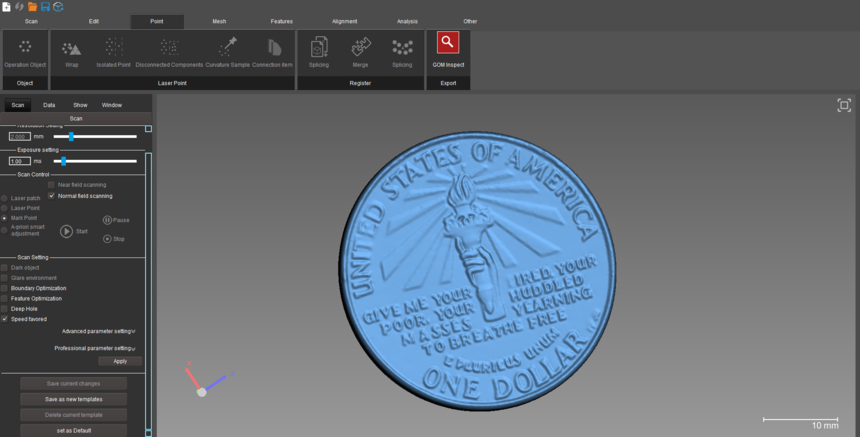
Task: Open the Alignment ribbon tab
Action: pos(344,21)
